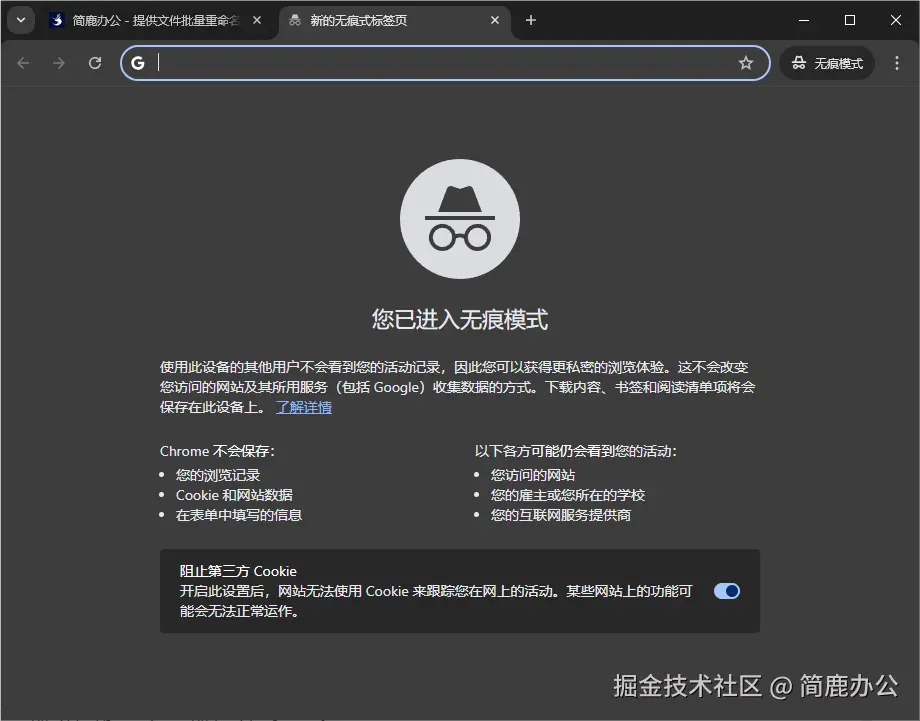920x721 pixels.
Task: Click the back navigation arrow
Action: tap(23, 62)
